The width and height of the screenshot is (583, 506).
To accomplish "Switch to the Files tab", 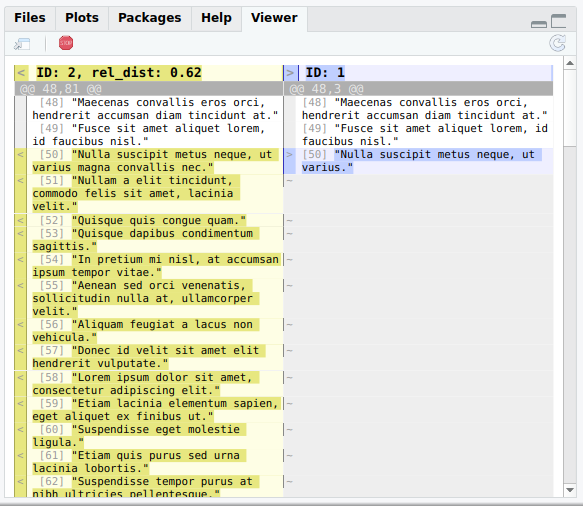I will (30, 17).
